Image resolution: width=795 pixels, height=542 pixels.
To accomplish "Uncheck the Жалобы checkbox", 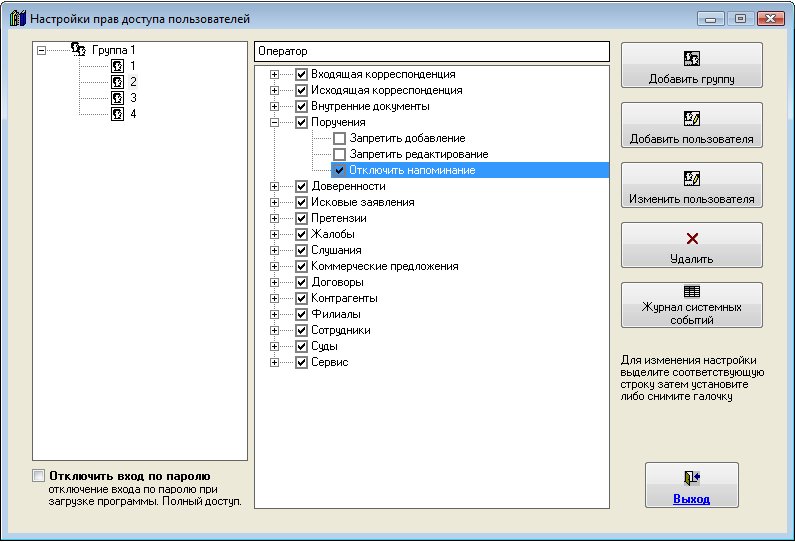I will click(302, 234).
